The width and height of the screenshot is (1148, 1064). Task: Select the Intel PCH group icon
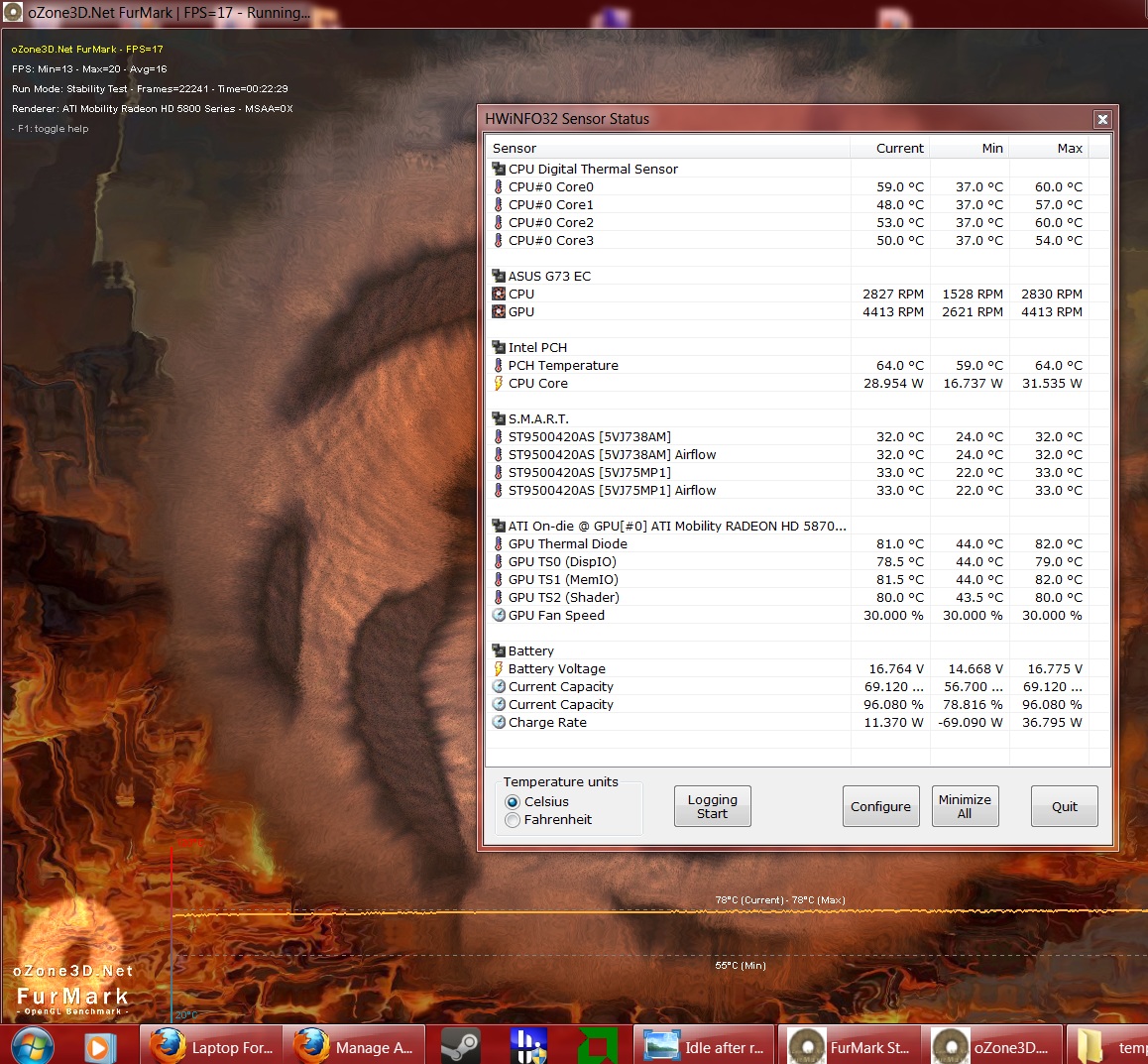[x=499, y=347]
